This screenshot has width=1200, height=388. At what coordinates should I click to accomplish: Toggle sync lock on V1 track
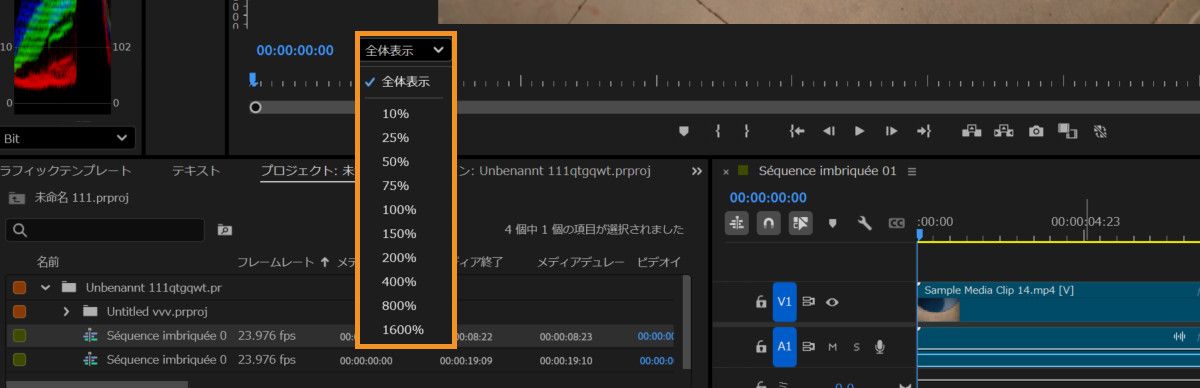(x=809, y=302)
